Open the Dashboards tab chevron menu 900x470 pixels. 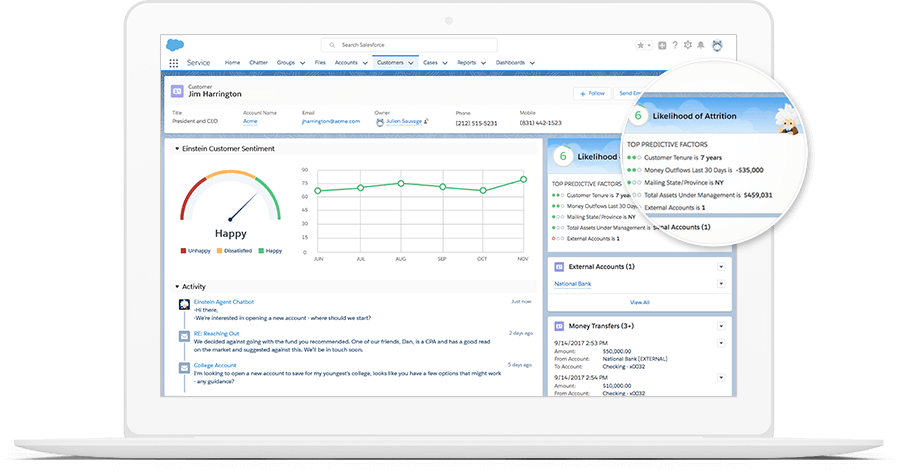[x=532, y=63]
